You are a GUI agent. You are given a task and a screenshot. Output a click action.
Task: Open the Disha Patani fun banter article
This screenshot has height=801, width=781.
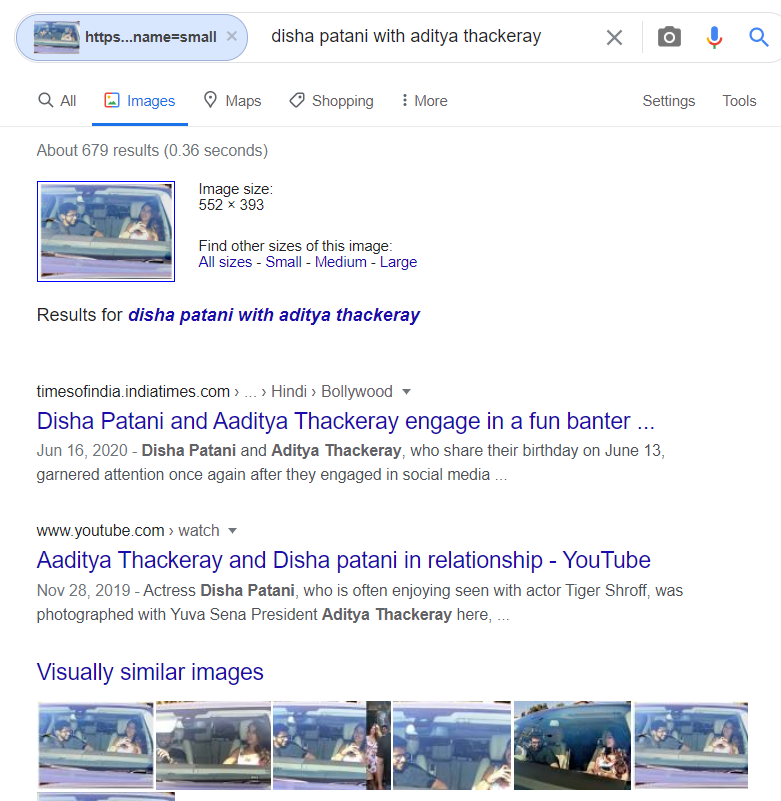click(x=345, y=421)
